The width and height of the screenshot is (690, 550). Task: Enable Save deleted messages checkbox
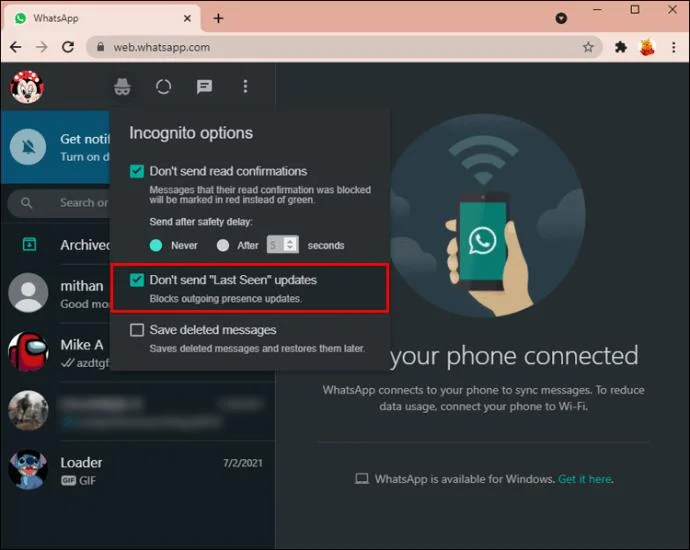tap(137, 330)
